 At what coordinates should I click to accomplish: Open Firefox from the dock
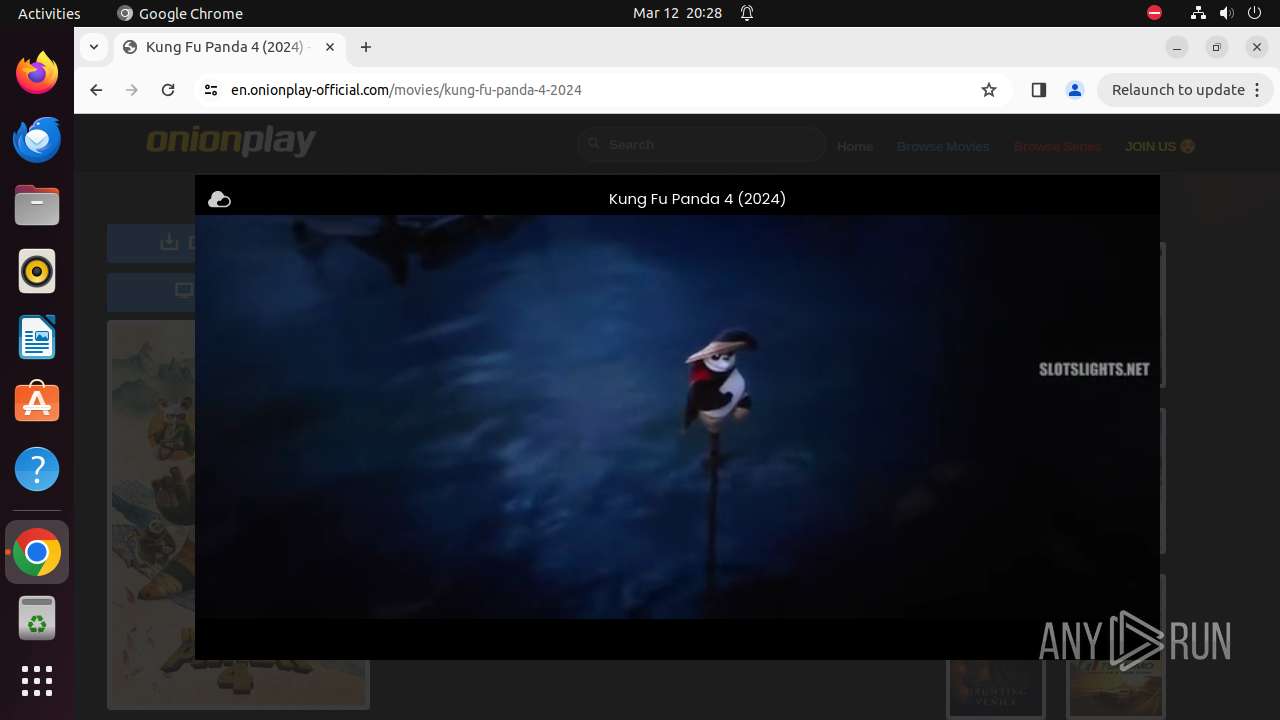click(37, 73)
